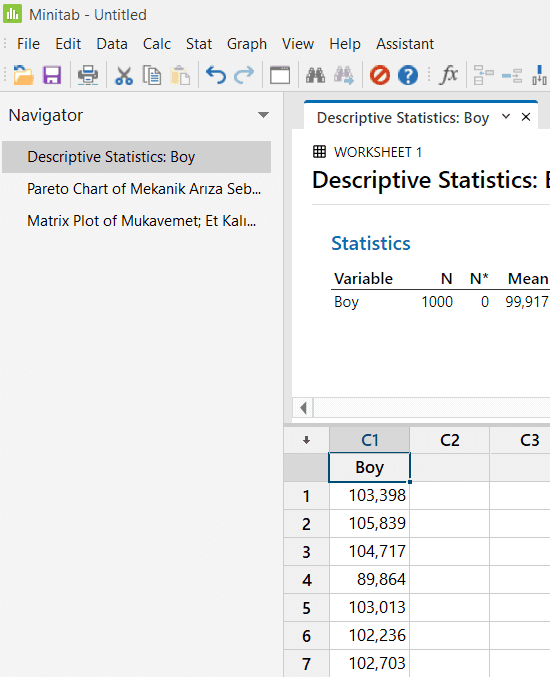Open the output tab chevron dropdown

506,117
